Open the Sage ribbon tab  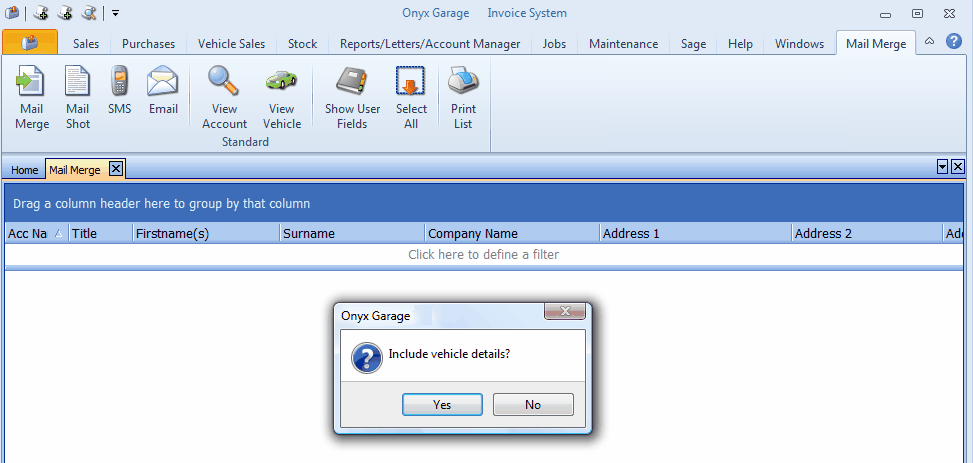point(693,43)
